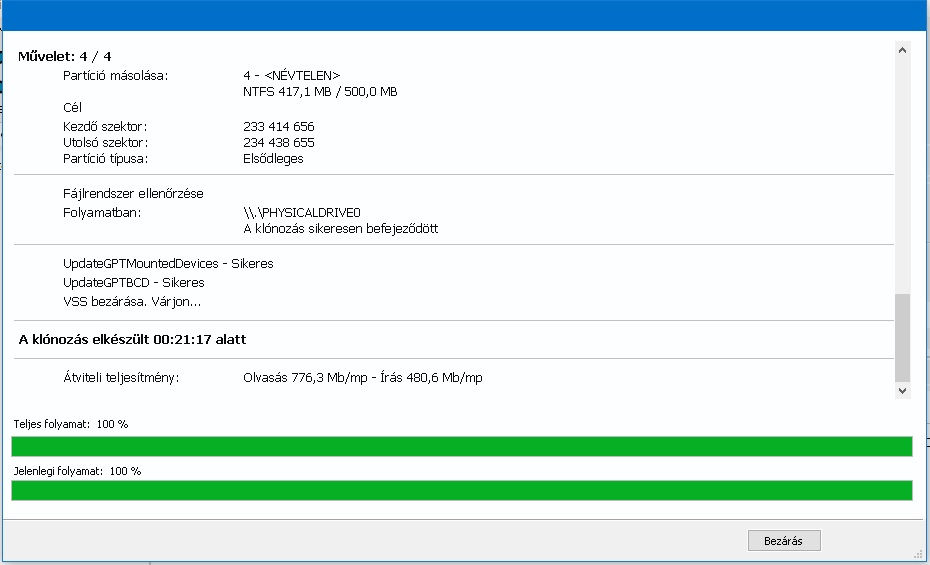Image resolution: width=930 pixels, height=565 pixels.
Task: Click the Teljes folyamat green progress bar
Action: 461,446
